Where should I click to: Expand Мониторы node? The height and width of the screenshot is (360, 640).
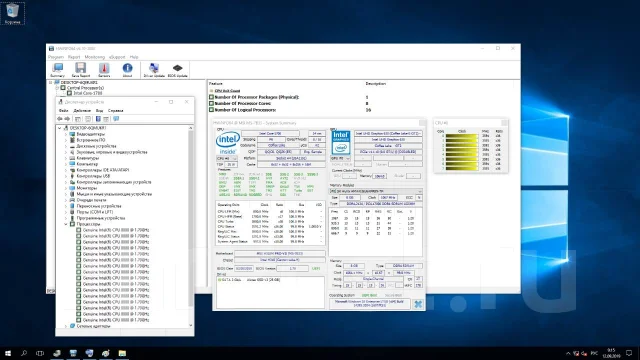pyautogui.click(x=66, y=188)
